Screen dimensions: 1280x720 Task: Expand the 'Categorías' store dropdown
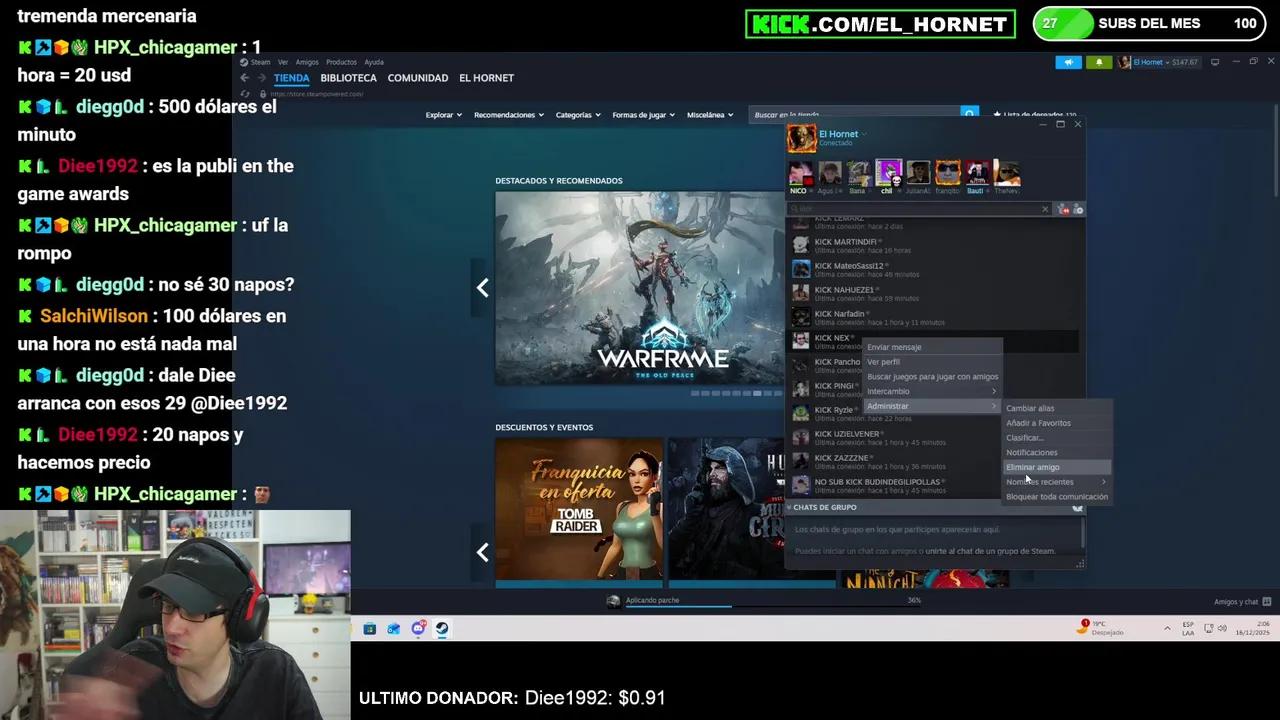coord(578,115)
